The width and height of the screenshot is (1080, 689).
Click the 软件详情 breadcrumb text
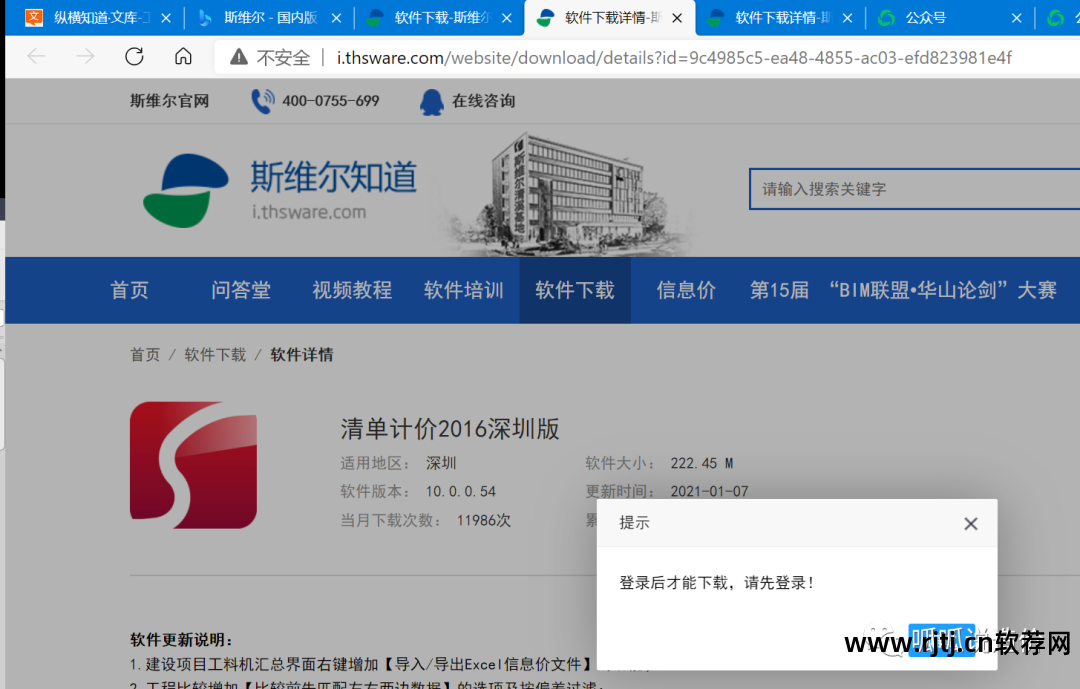pos(302,355)
